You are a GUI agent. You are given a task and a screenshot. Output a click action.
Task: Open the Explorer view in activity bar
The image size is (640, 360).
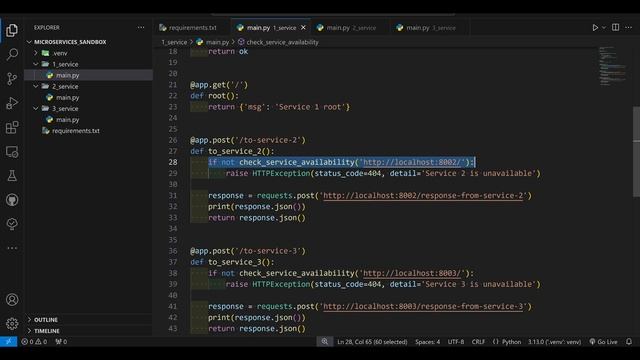coord(12,30)
